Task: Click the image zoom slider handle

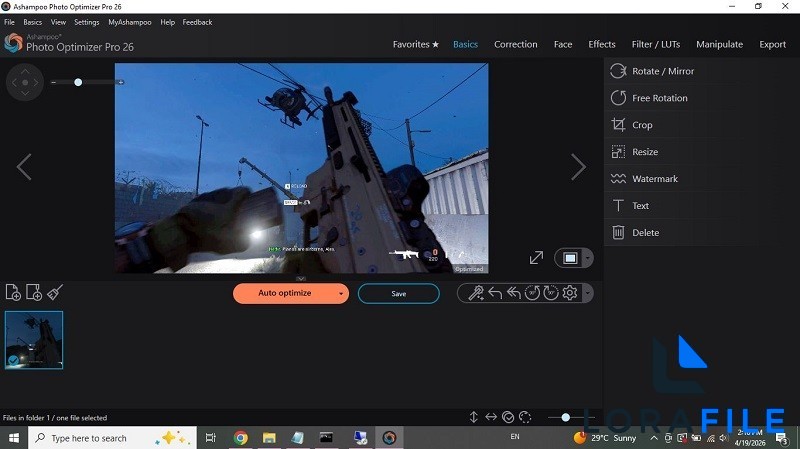Action: (x=78, y=82)
